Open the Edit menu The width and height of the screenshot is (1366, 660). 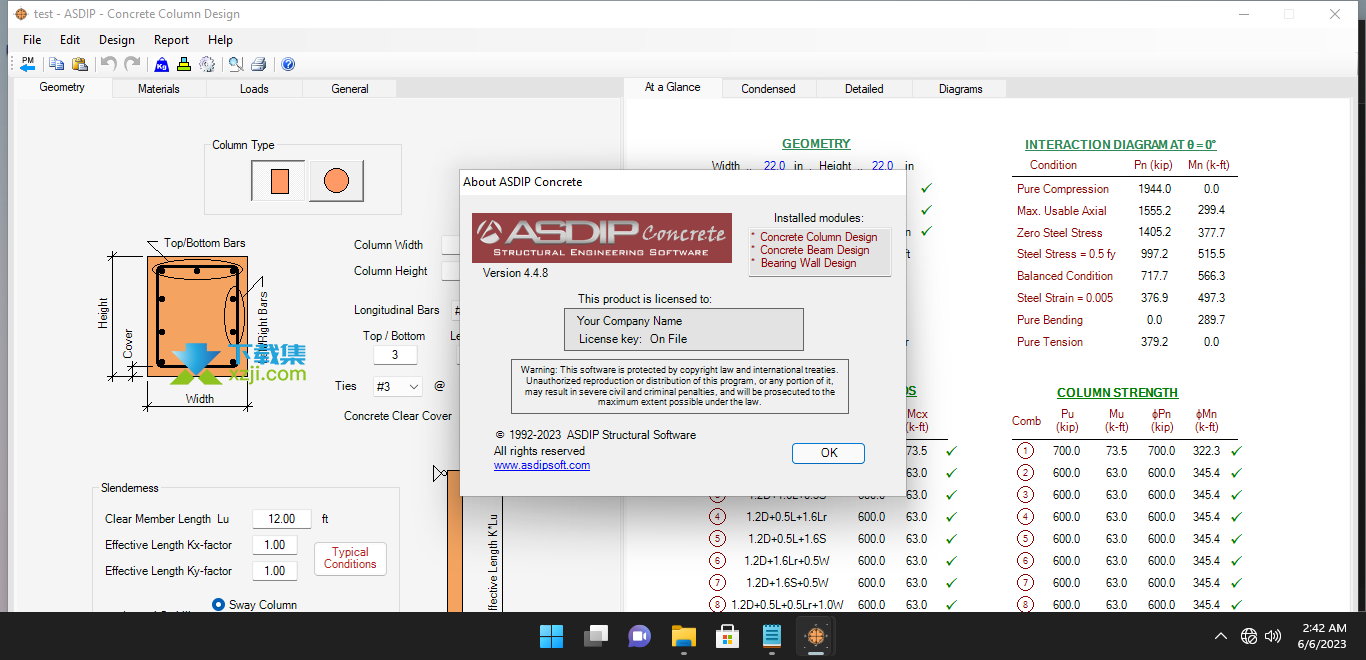(70, 40)
